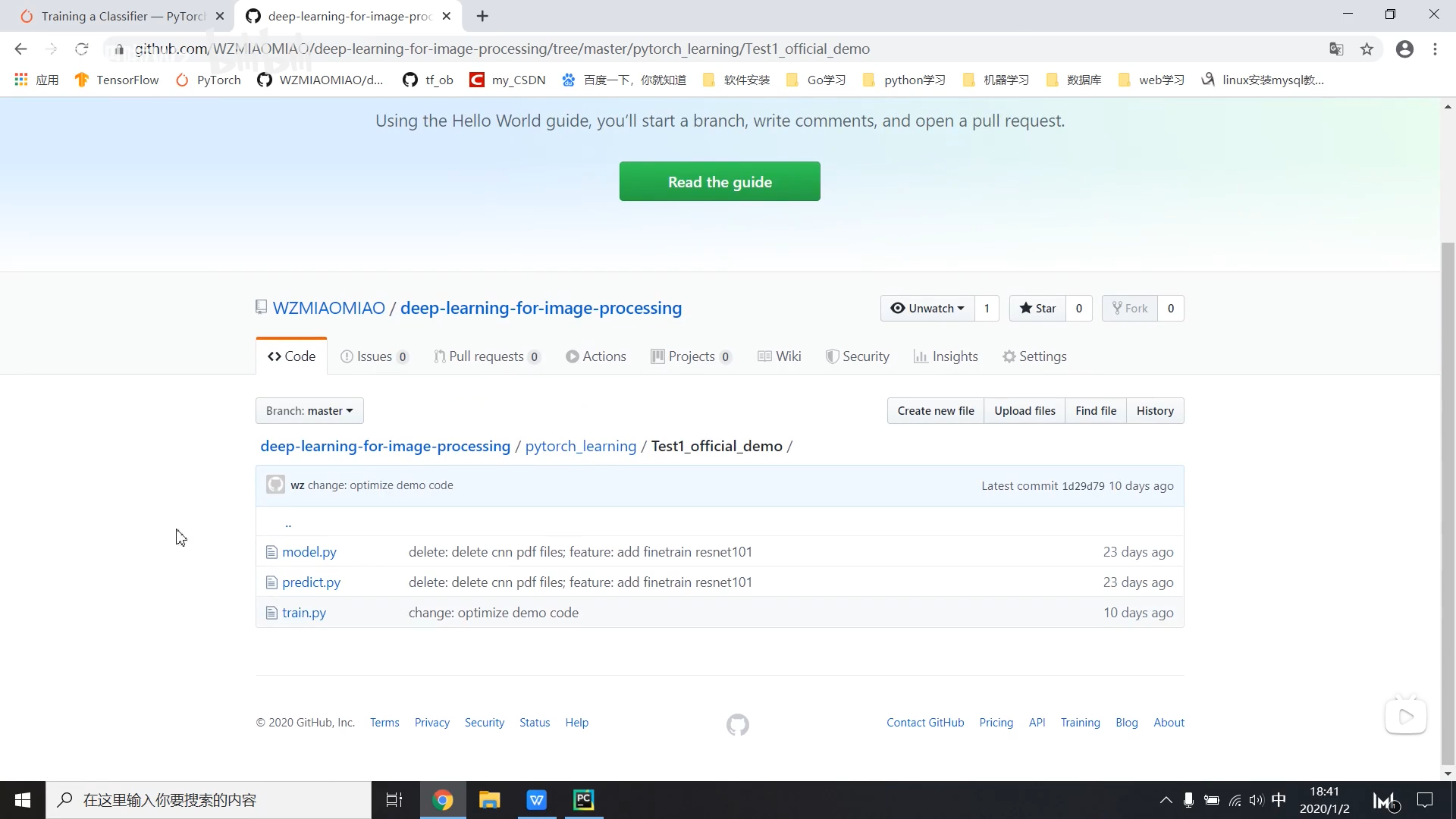Open train.py file
The image size is (1456, 819).
click(303, 613)
